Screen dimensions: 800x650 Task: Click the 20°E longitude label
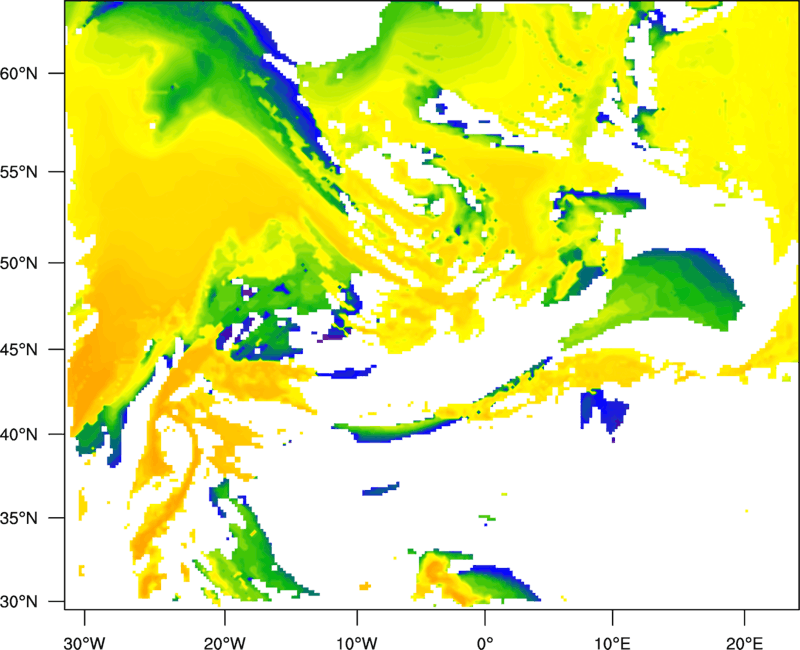pyautogui.click(x=744, y=643)
